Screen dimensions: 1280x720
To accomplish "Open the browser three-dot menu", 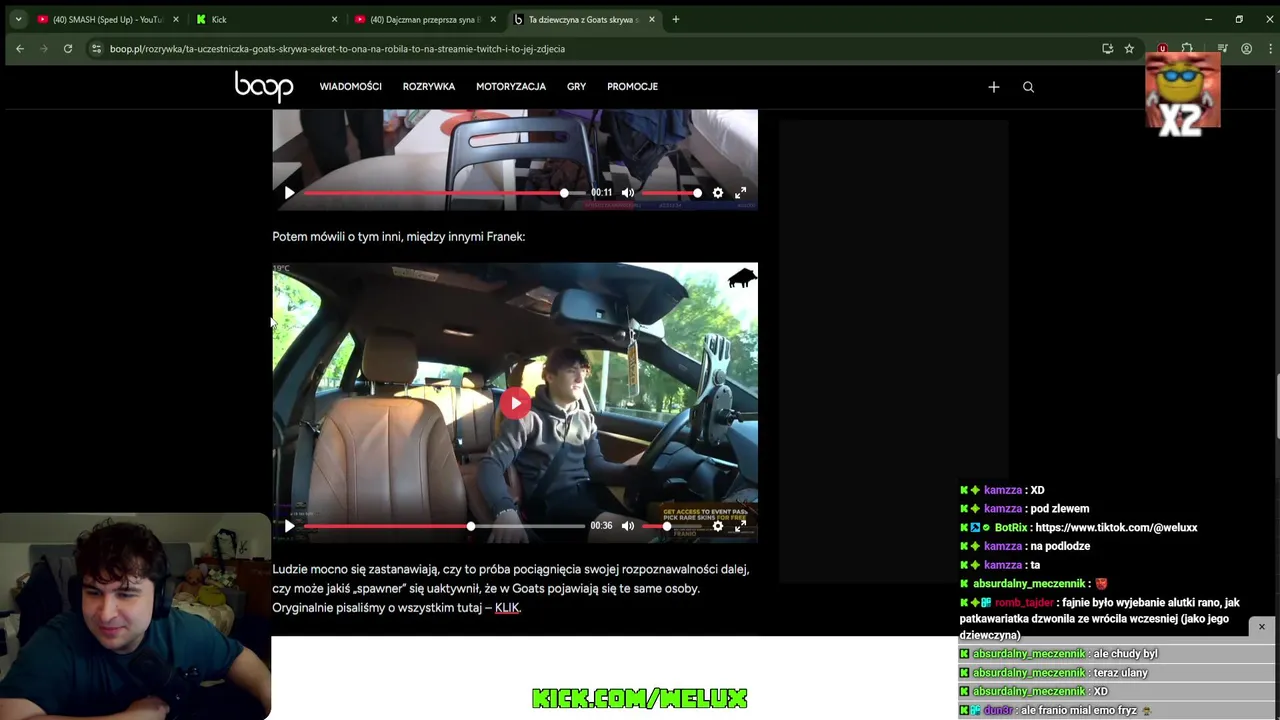I will pyautogui.click(x=1268, y=48).
